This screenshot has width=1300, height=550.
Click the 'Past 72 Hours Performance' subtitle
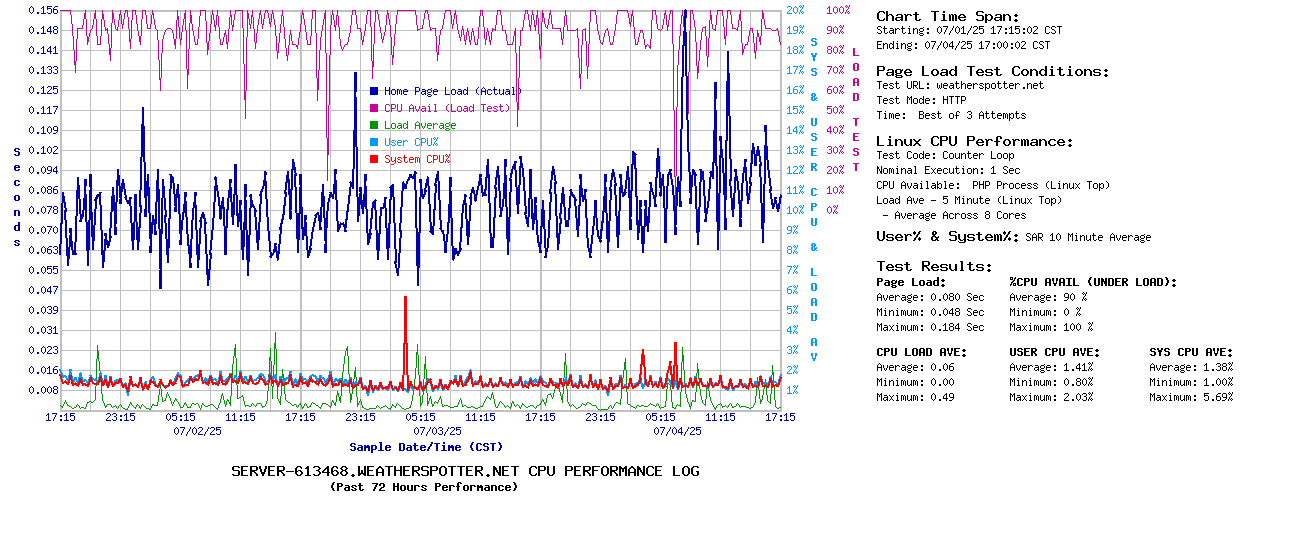[x=424, y=487]
